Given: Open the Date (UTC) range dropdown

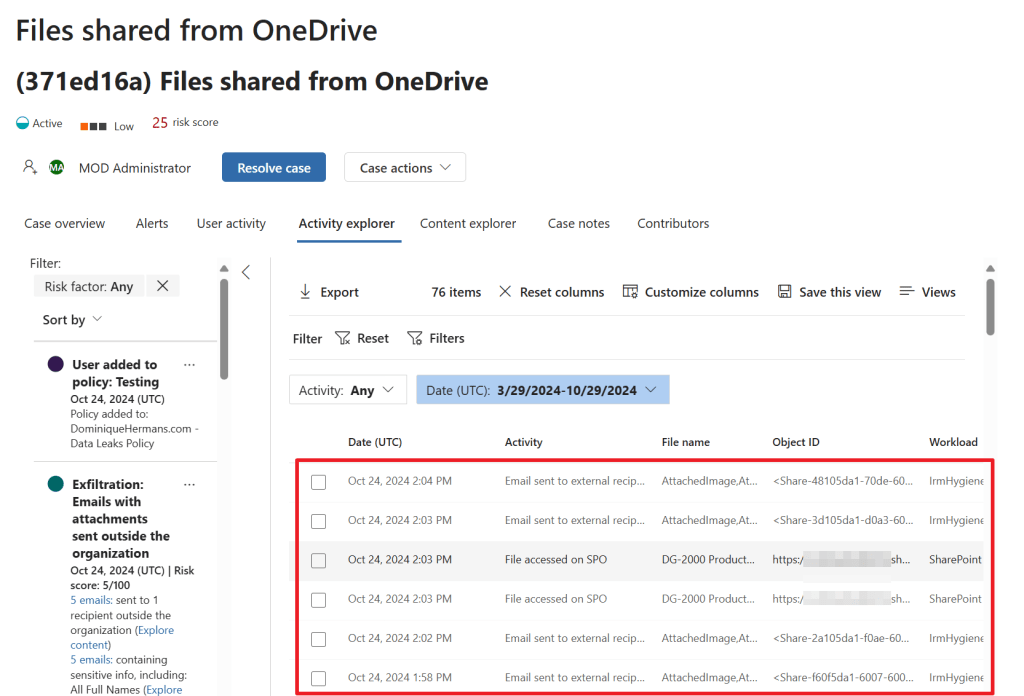Looking at the screenshot, I should (x=542, y=390).
